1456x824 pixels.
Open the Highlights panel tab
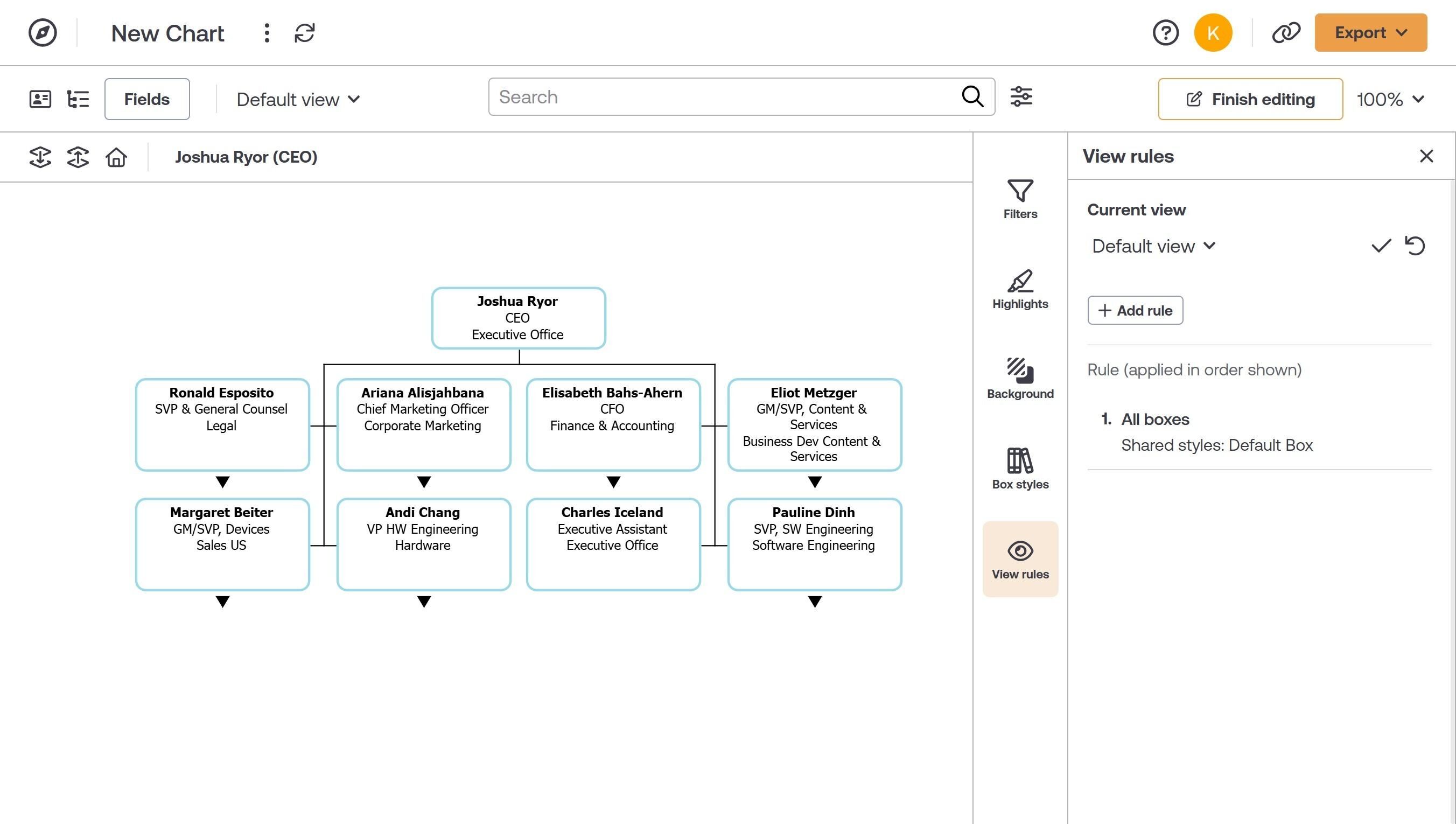pyautogui.click(x=1020, y=289)
